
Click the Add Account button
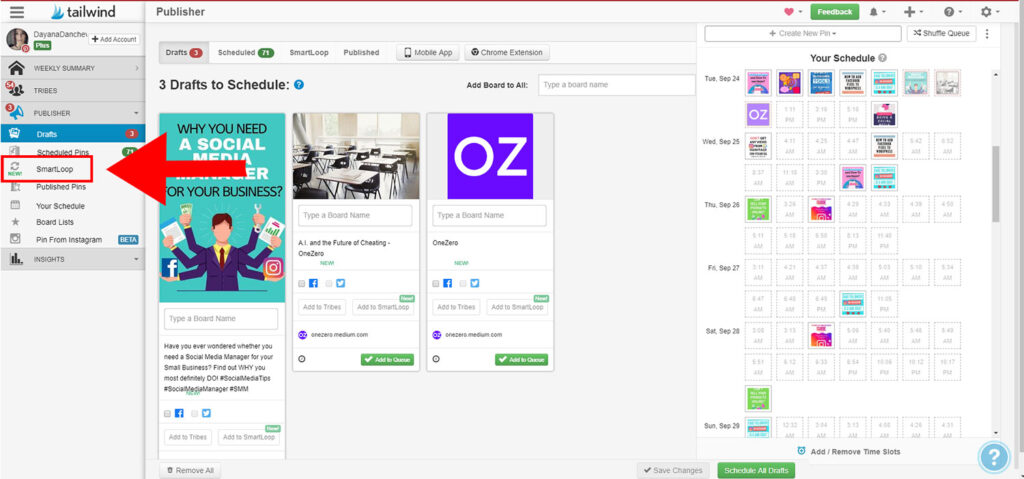point(114,39)
